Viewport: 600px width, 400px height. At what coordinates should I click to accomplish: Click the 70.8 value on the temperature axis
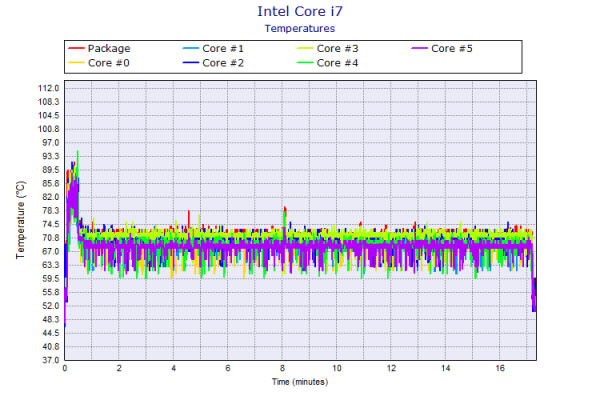coord(50,238)
